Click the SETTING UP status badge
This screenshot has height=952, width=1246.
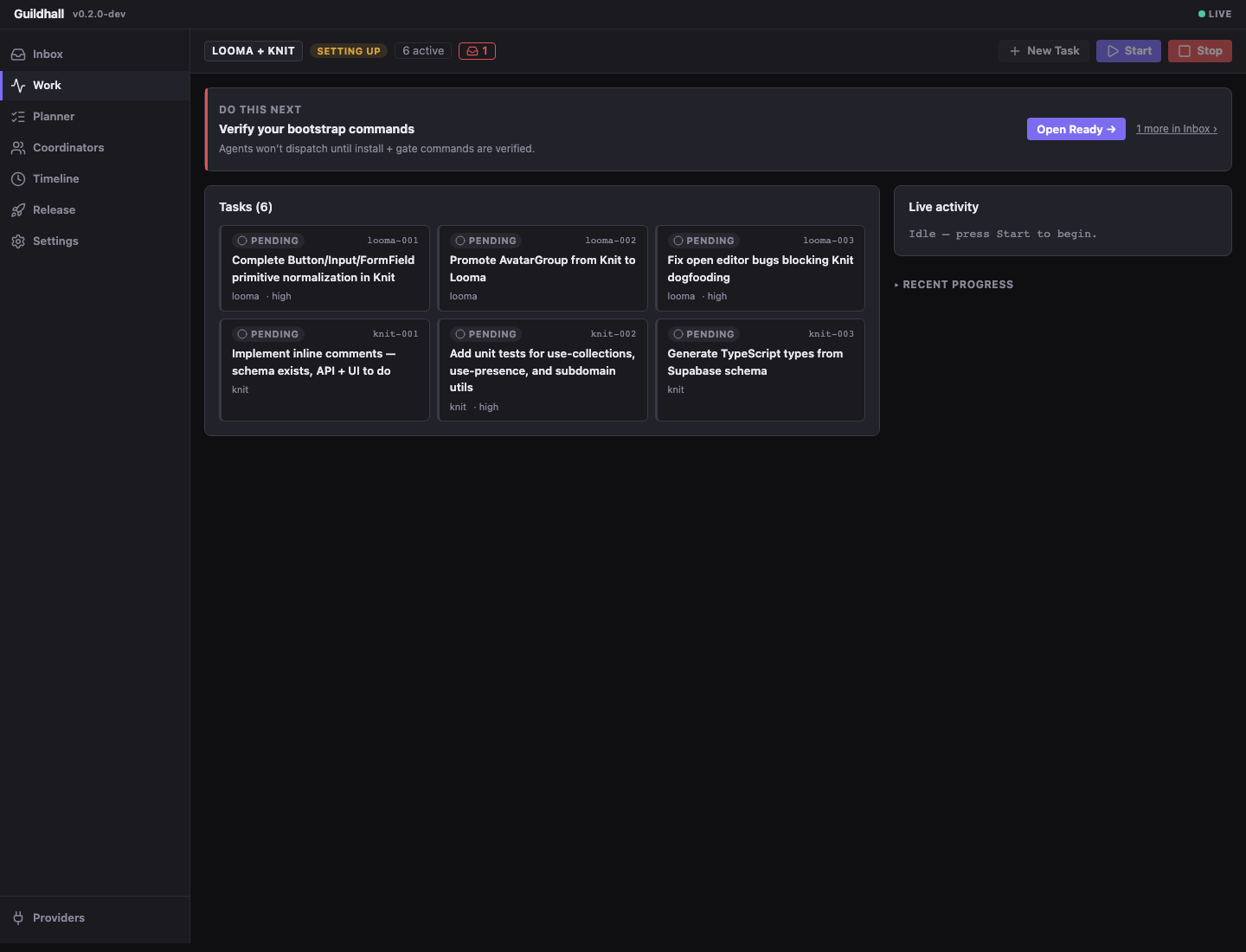pyautogui.click(x=349, y=51)
